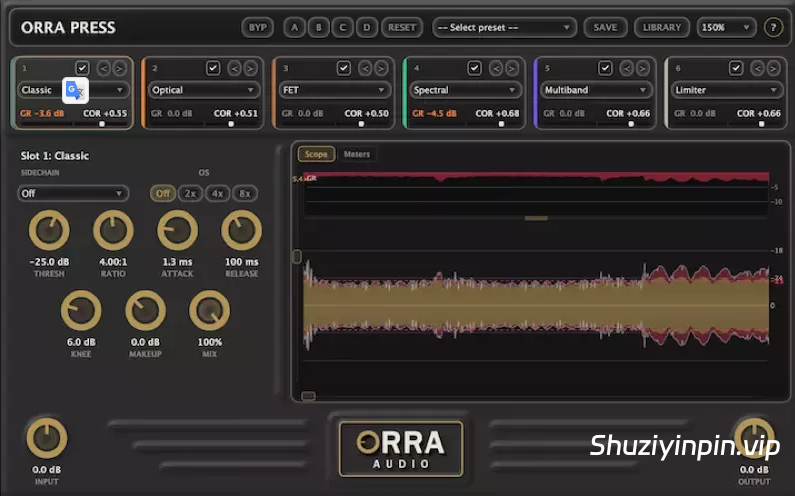Image resolution: width=795 pixels, height=496 pixels.
Task: Toggle slot 2 enable checkbox
Action: click(x=213, y=67)
